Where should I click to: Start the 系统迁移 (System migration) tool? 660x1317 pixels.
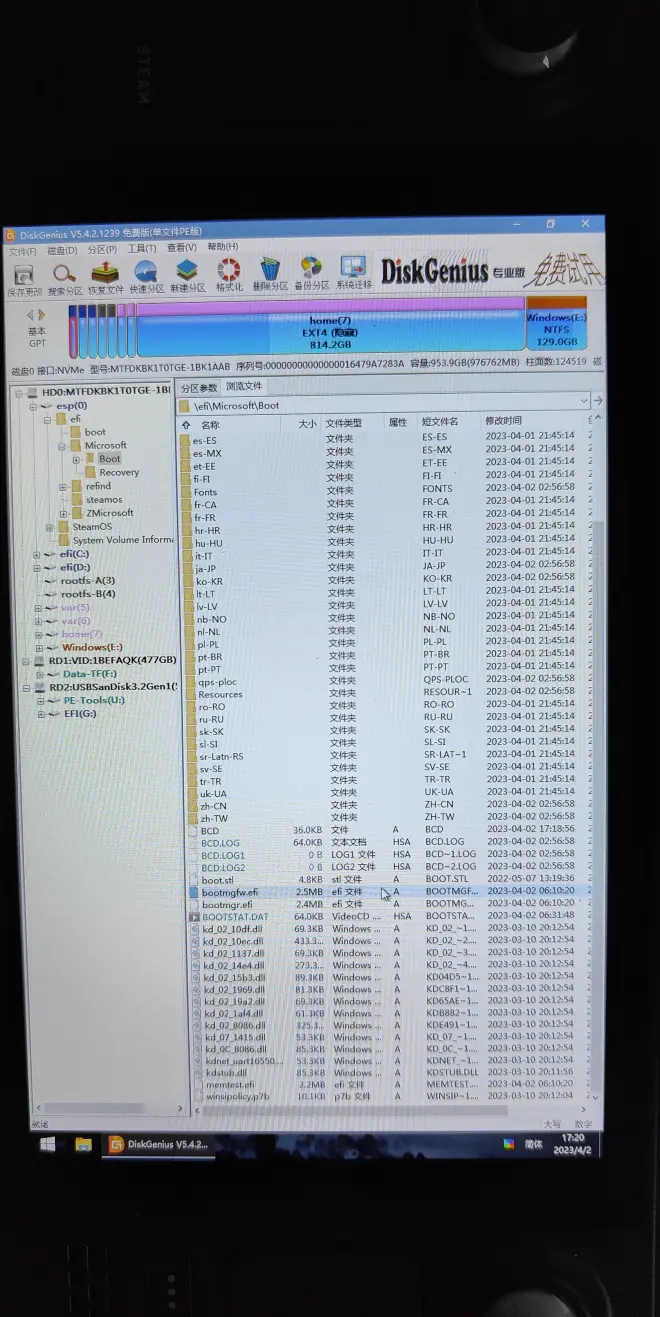pos(353,266)
